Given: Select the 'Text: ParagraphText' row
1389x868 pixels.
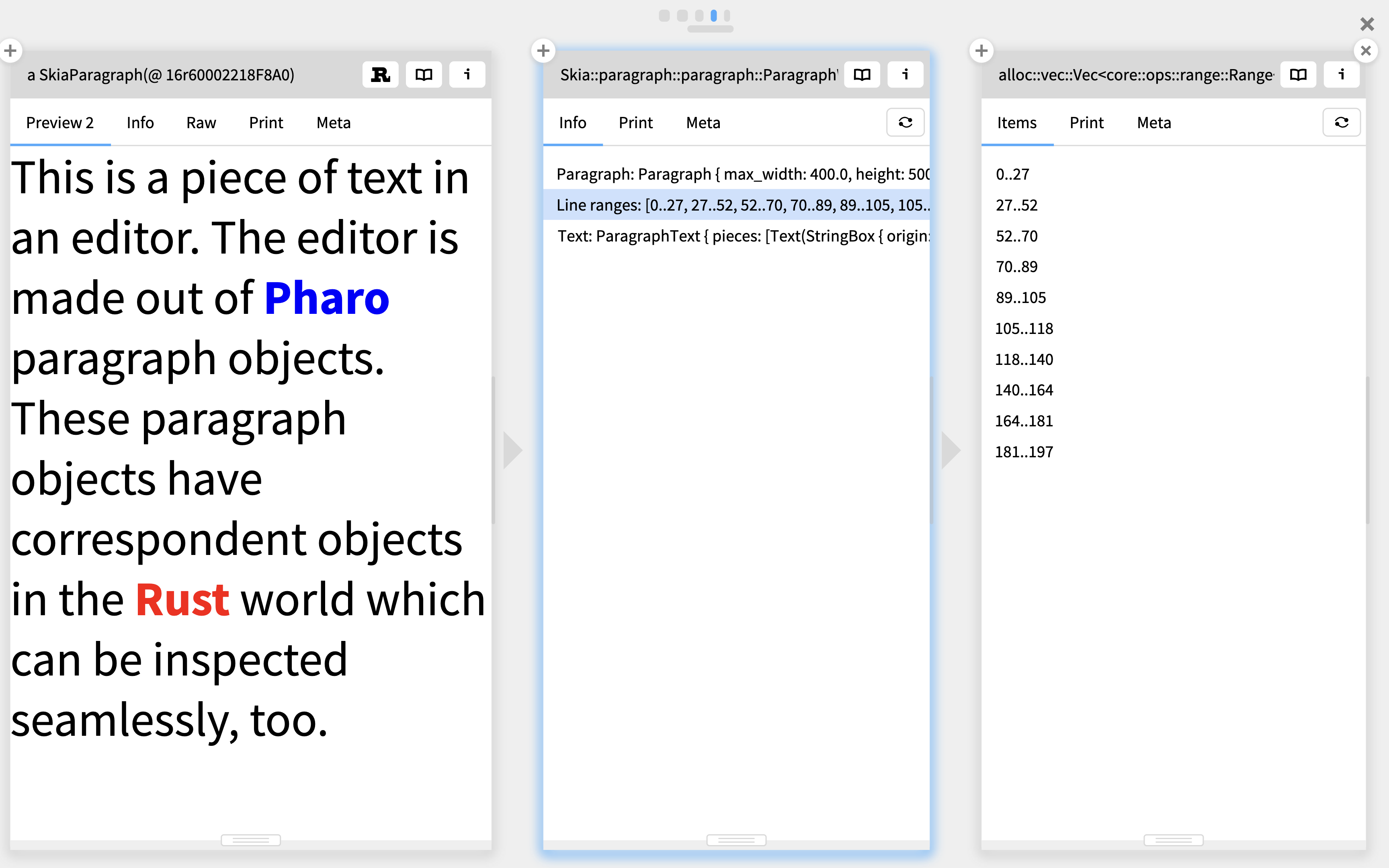Looking at the screenshot, I should click(x=736, y=236).
